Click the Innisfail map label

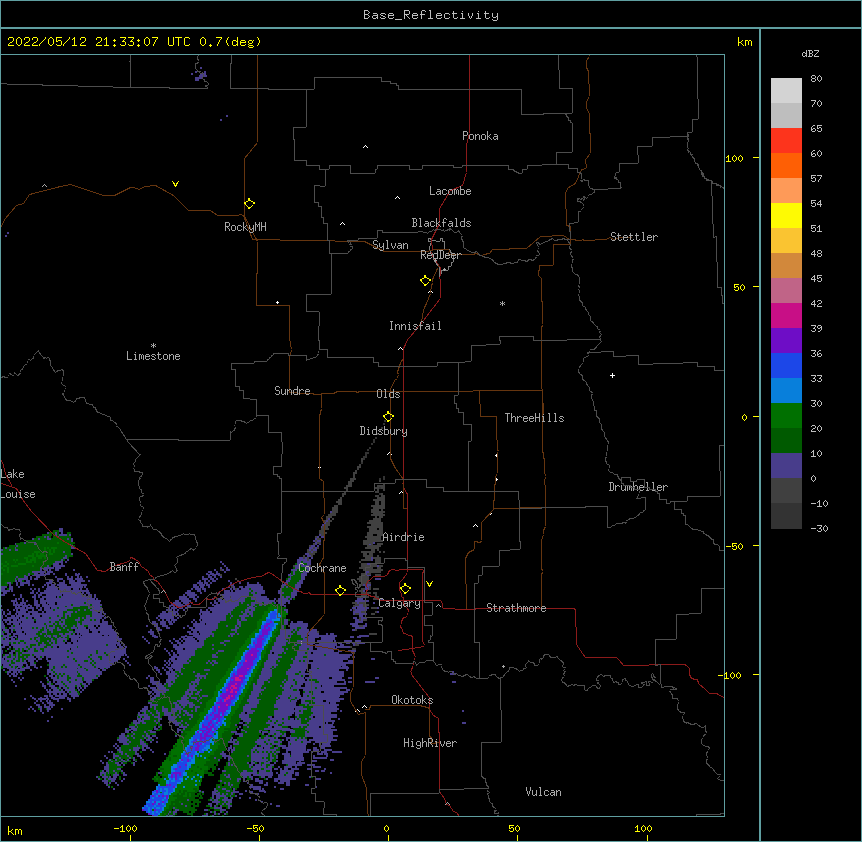(415, 326)
